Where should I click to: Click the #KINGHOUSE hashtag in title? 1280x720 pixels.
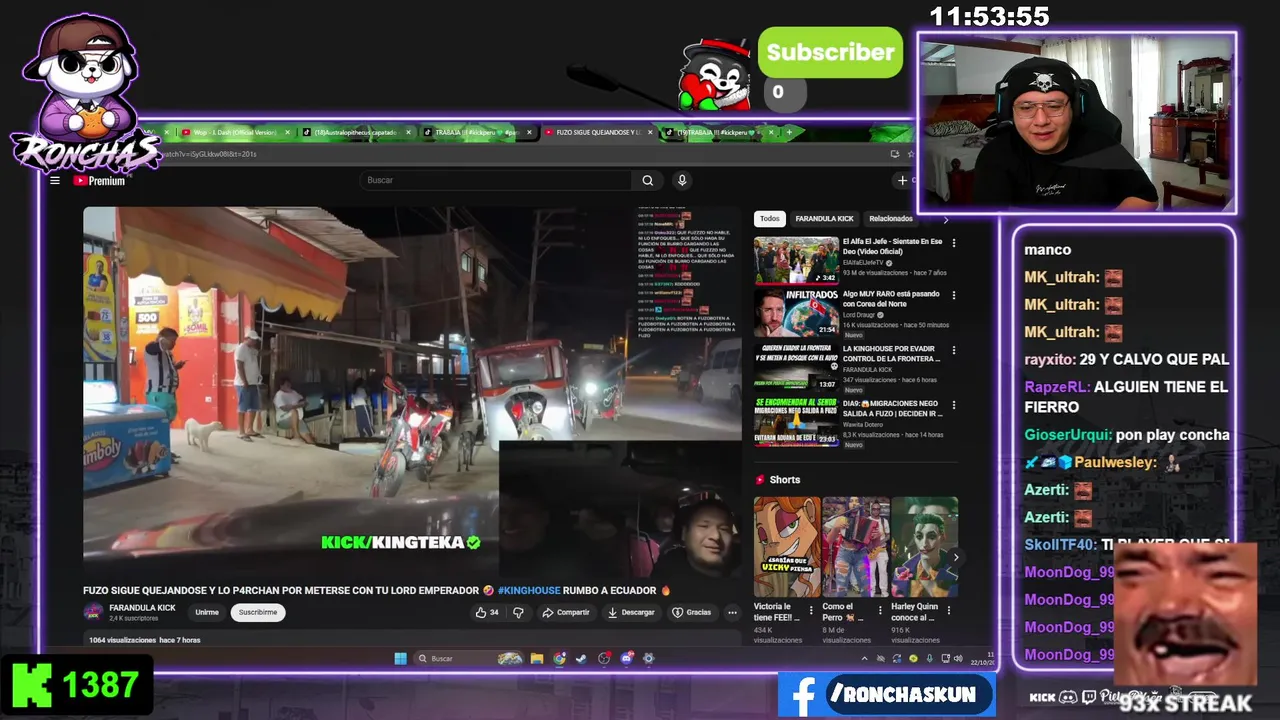point(529,590)
